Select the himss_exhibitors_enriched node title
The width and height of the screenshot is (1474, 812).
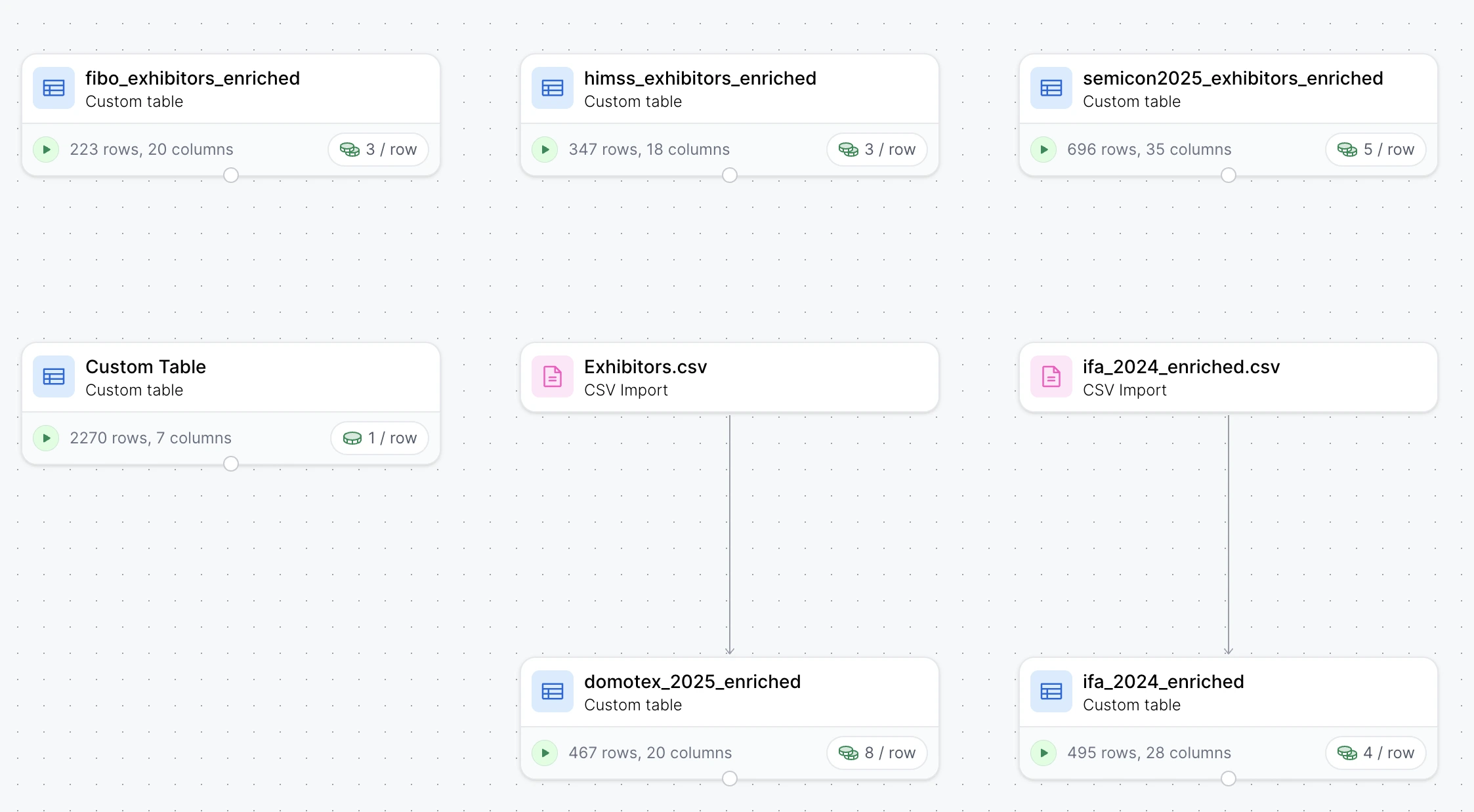[x=700, y=77]
